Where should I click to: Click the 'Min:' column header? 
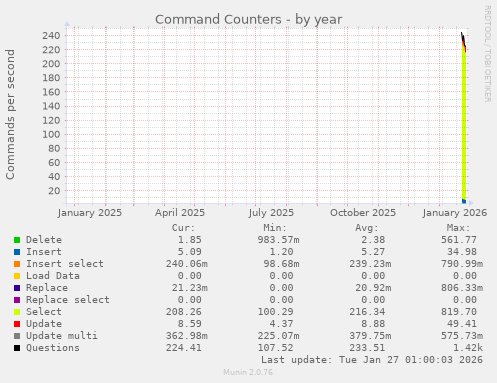click(x=275, y=228)
